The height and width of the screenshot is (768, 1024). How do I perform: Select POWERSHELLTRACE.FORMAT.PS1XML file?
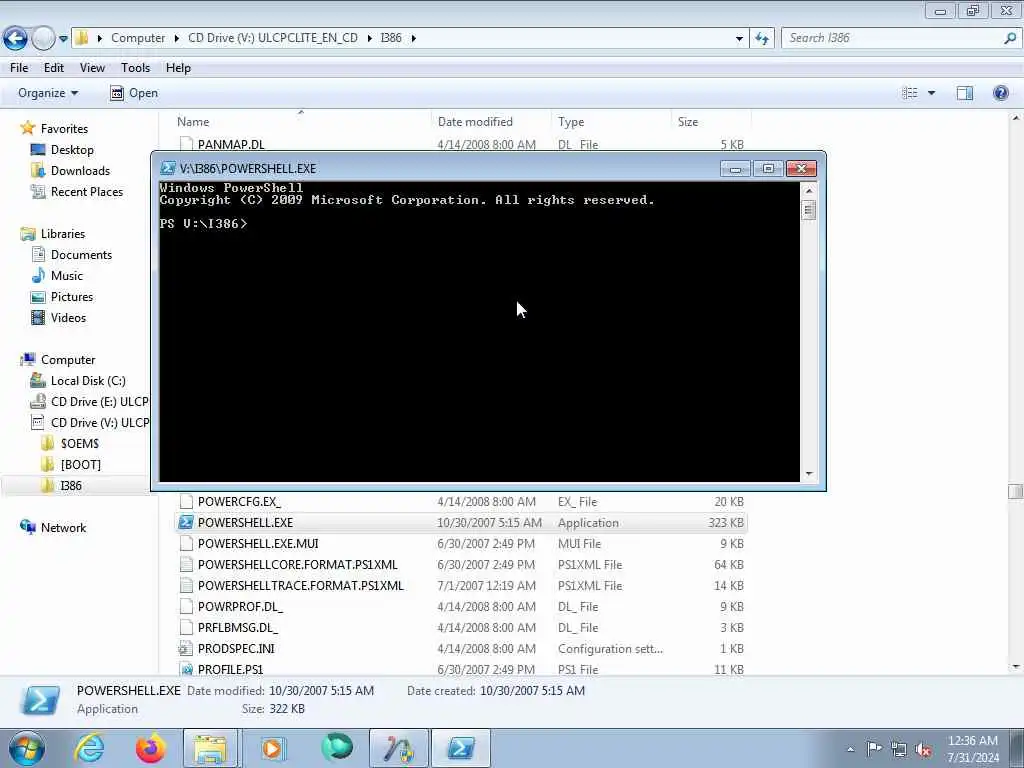click(x=461, y=585)
